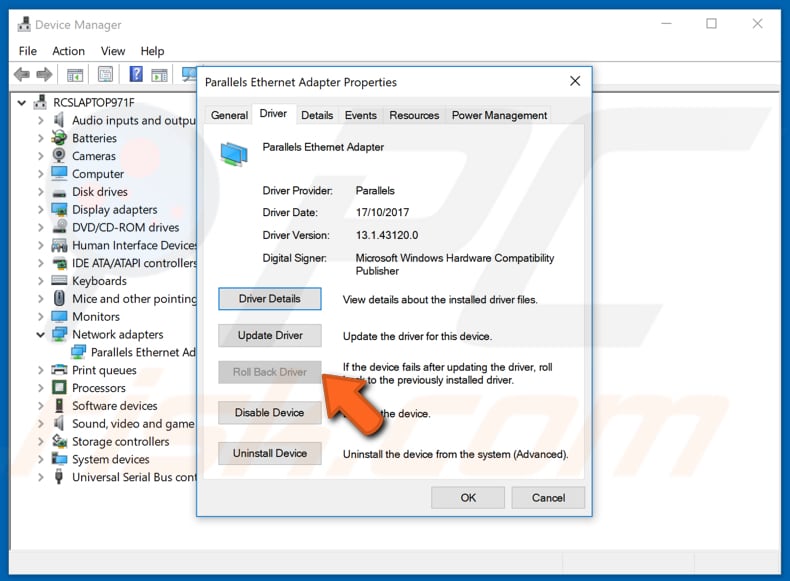Click the Print queues printer icon
Screen dimensions: 790x581
click(59, 370)
